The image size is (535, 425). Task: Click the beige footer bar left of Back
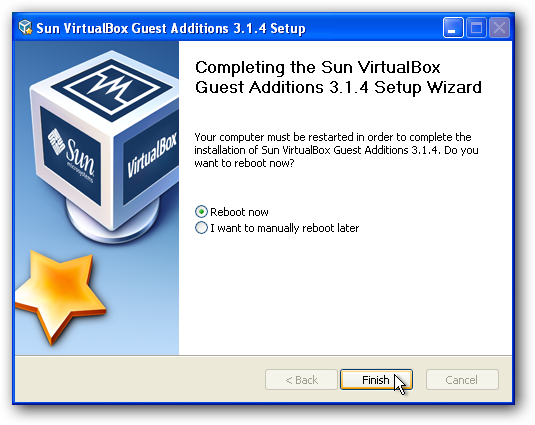click(140, 379)
